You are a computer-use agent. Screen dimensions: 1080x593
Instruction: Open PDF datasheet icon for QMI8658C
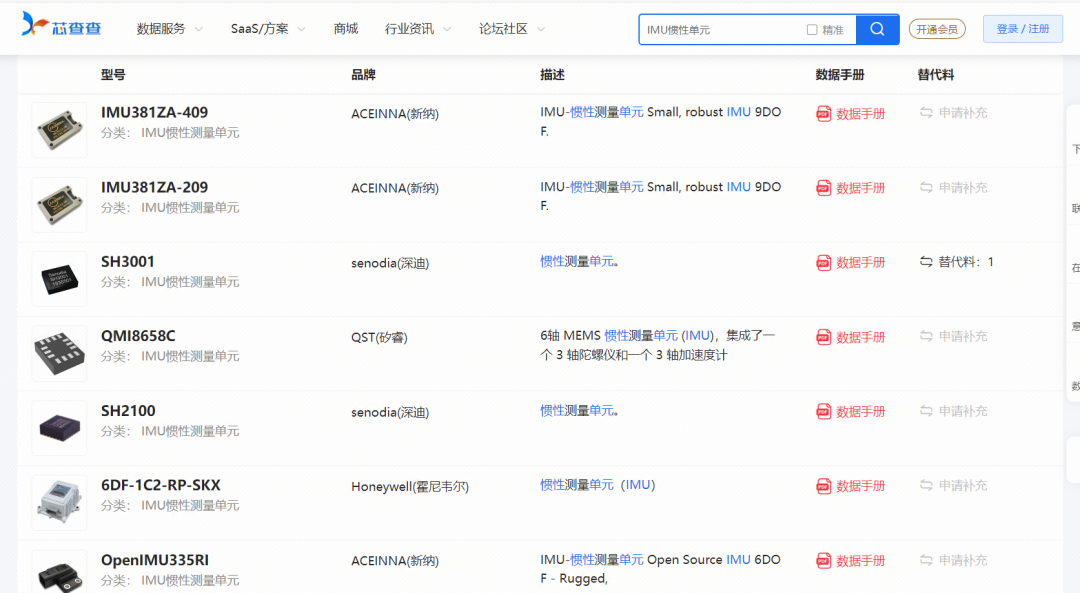823,337
